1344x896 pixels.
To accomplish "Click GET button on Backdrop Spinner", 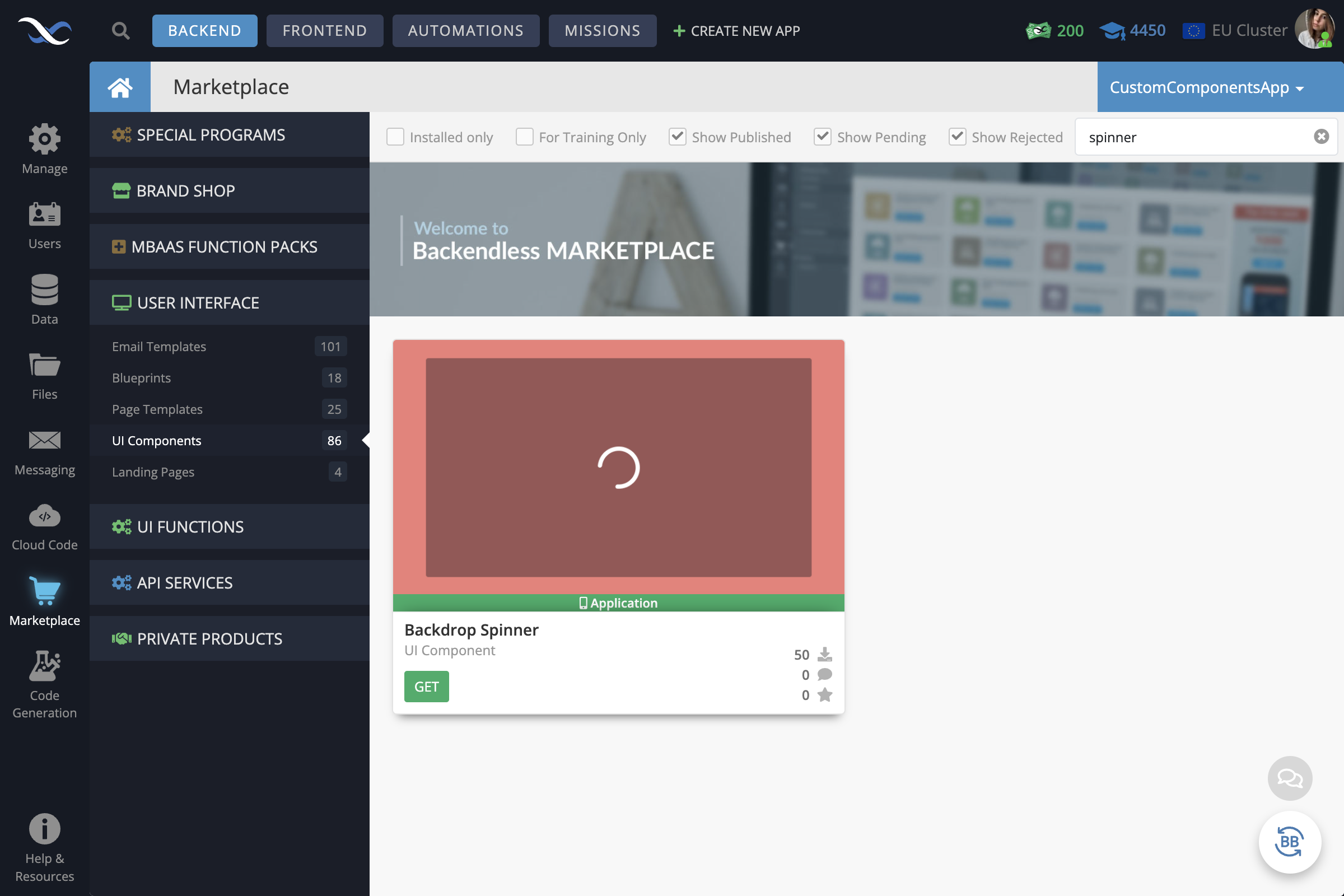I will click(427, 686).
